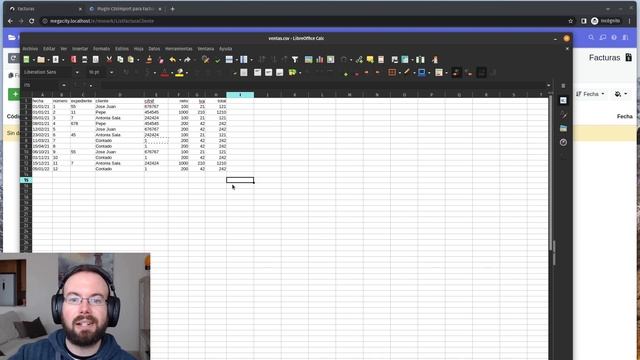Open the Editar menu
Viewport: 640px width, 360px height.
coord(49,49)
